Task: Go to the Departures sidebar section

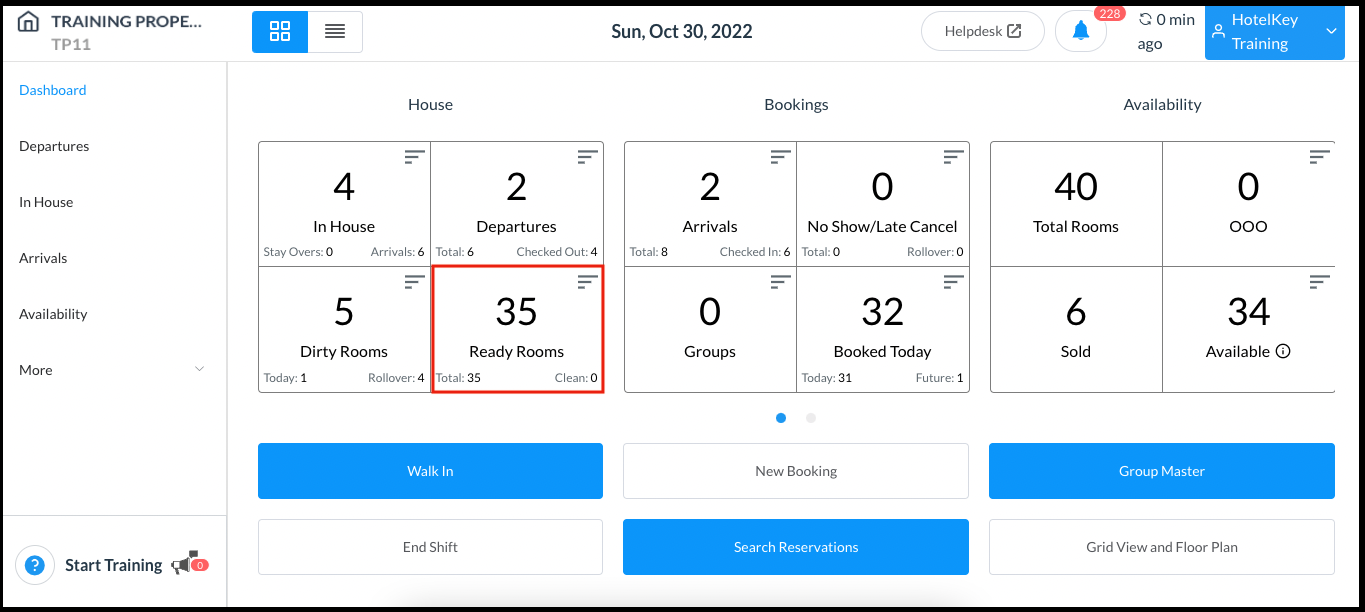Action: (x=53, y=146)
